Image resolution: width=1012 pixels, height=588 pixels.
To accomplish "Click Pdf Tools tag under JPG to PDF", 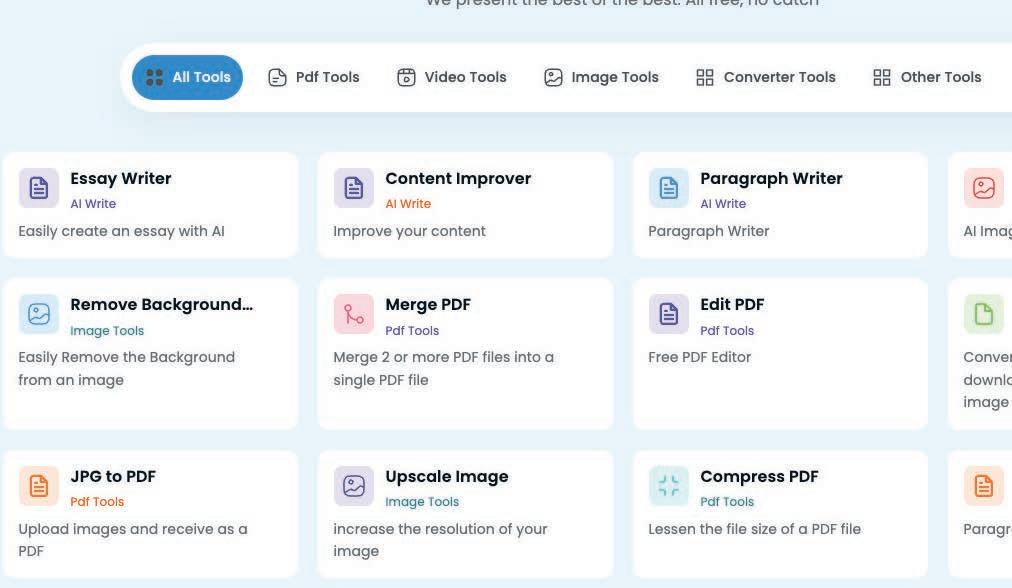I will [x=97, y=502].
